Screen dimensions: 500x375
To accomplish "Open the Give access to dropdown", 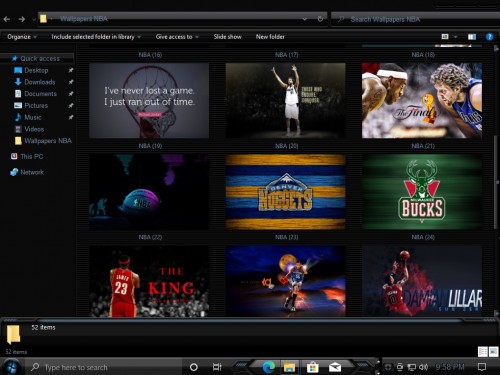I will [177, 37].
